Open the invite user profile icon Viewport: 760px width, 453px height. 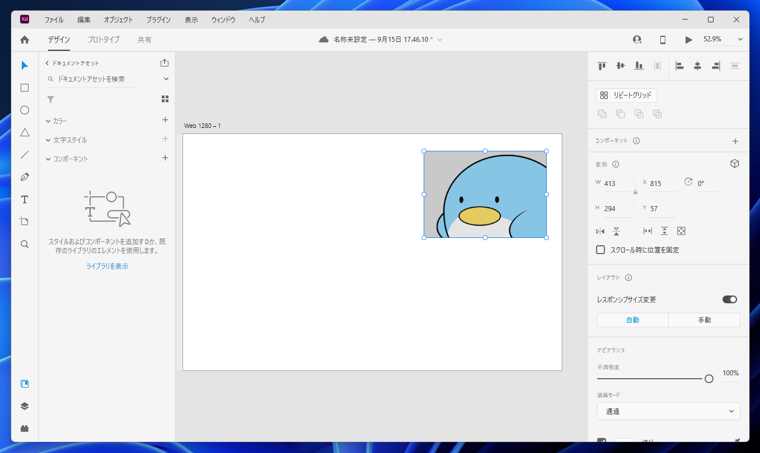pos(637,40)
